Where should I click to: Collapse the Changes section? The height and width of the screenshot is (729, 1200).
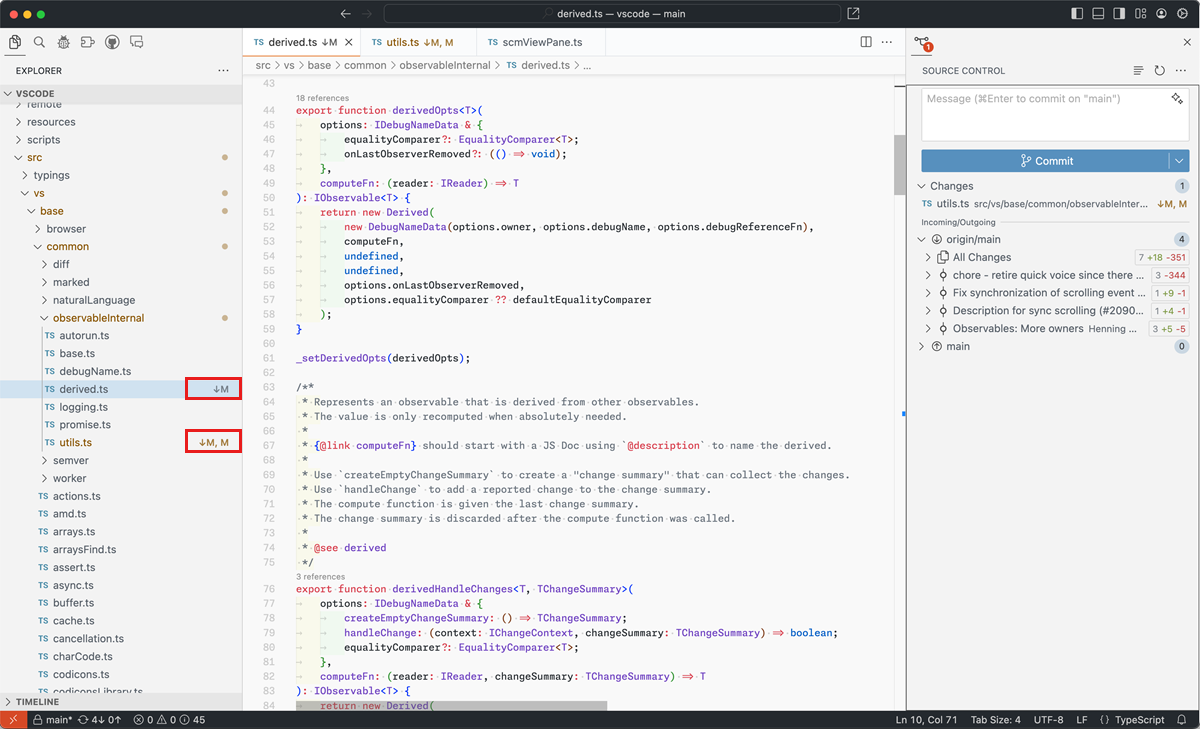coord(923,185)
